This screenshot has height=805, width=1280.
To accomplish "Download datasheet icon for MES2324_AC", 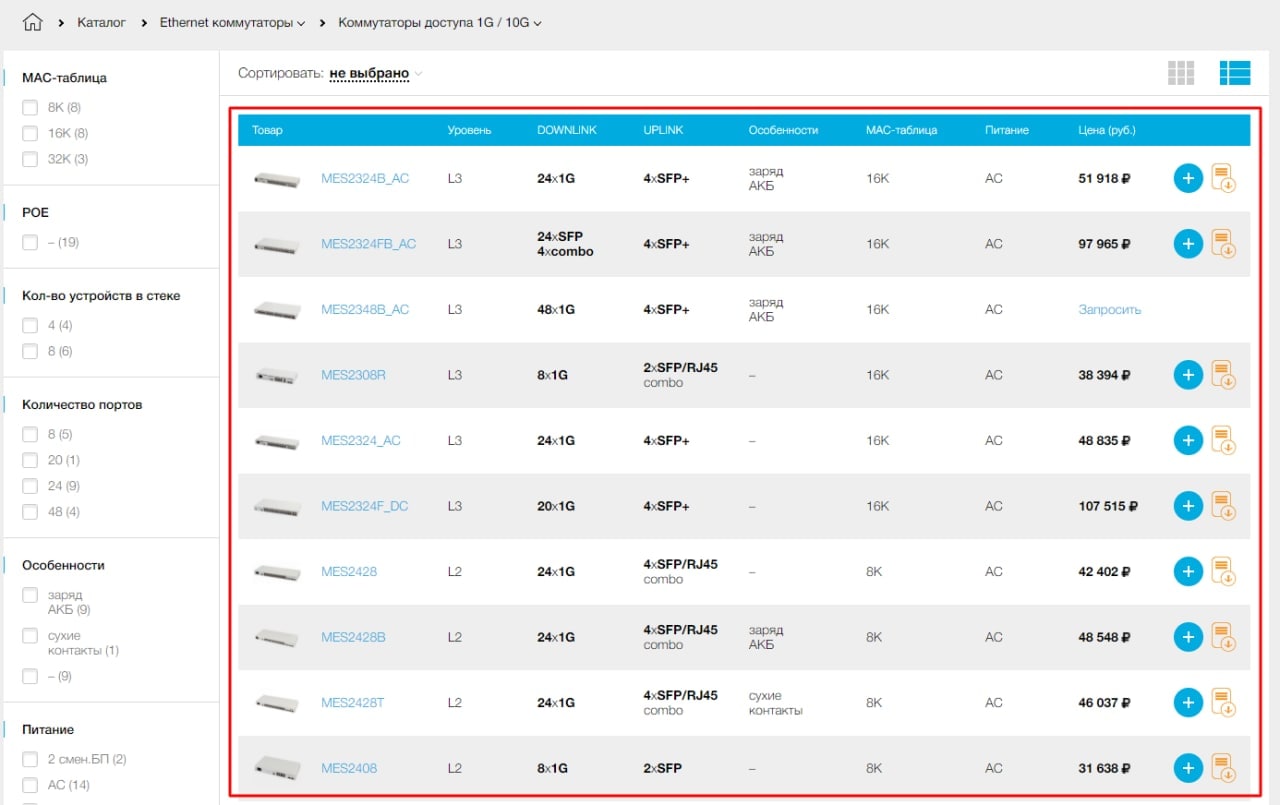I will 1224,441.
